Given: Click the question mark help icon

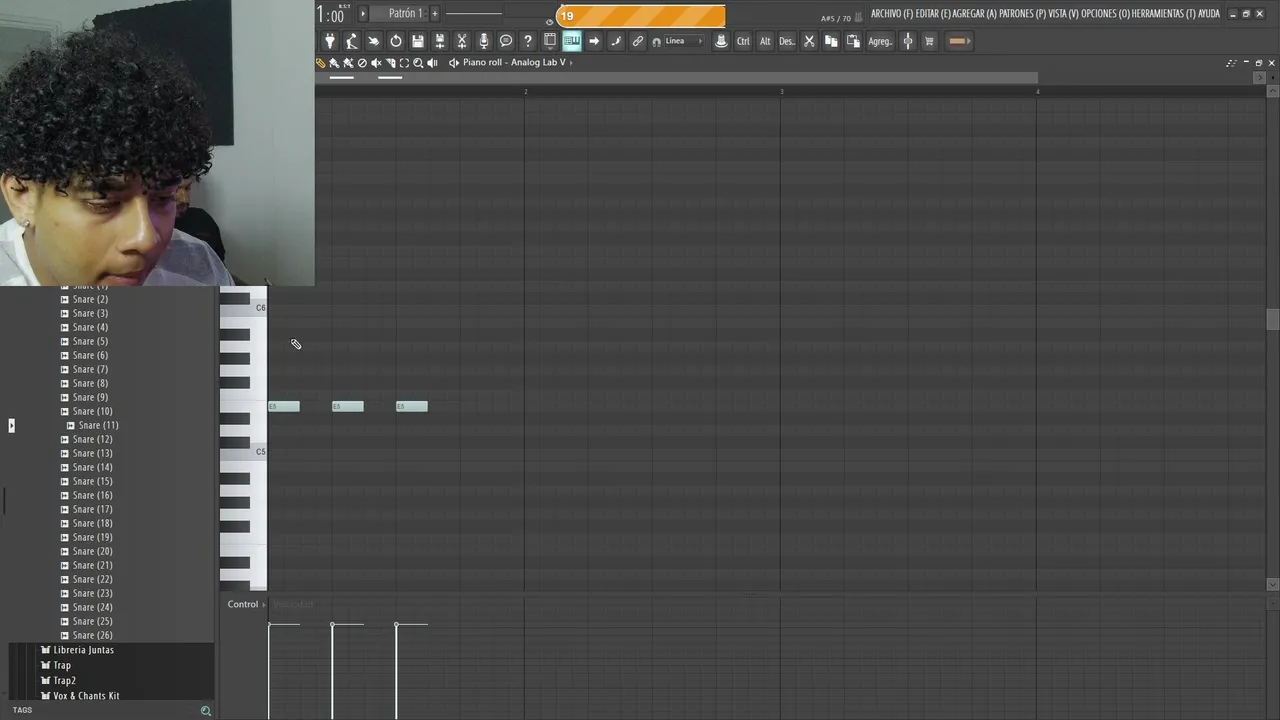Looking at the screenshot, I should (x=528, y=41).
